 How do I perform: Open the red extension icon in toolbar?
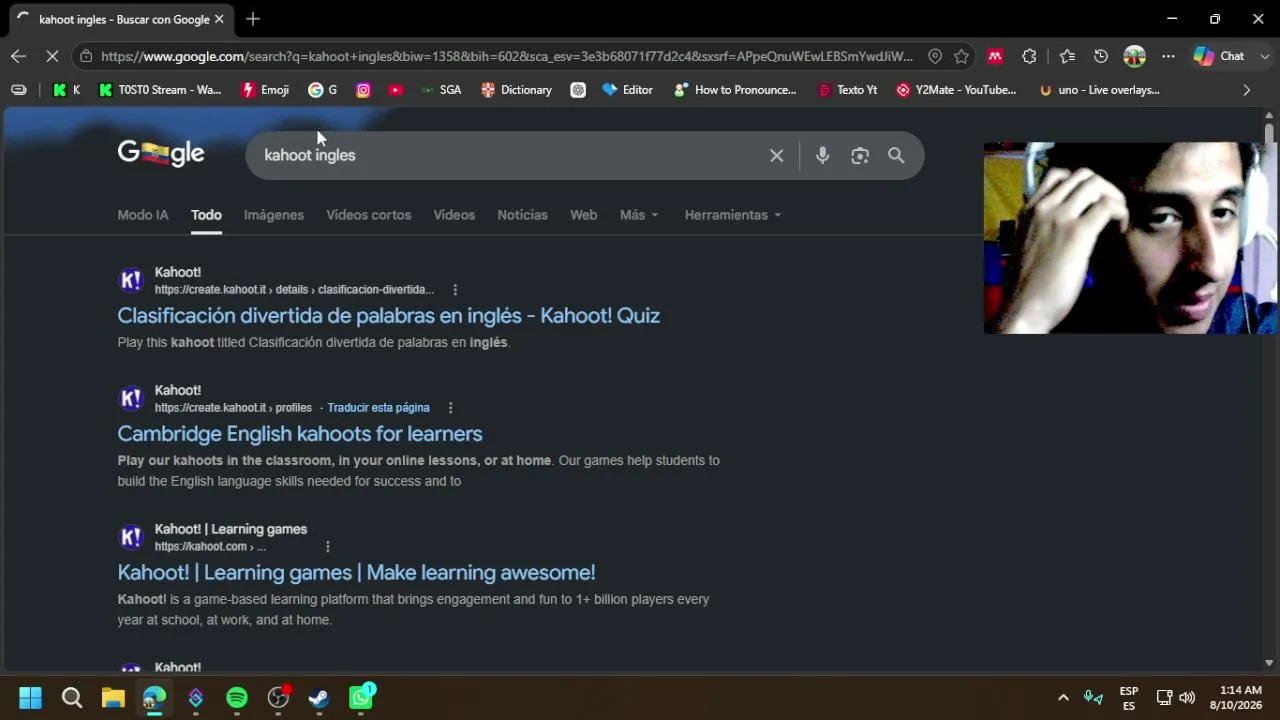[995, 56]
